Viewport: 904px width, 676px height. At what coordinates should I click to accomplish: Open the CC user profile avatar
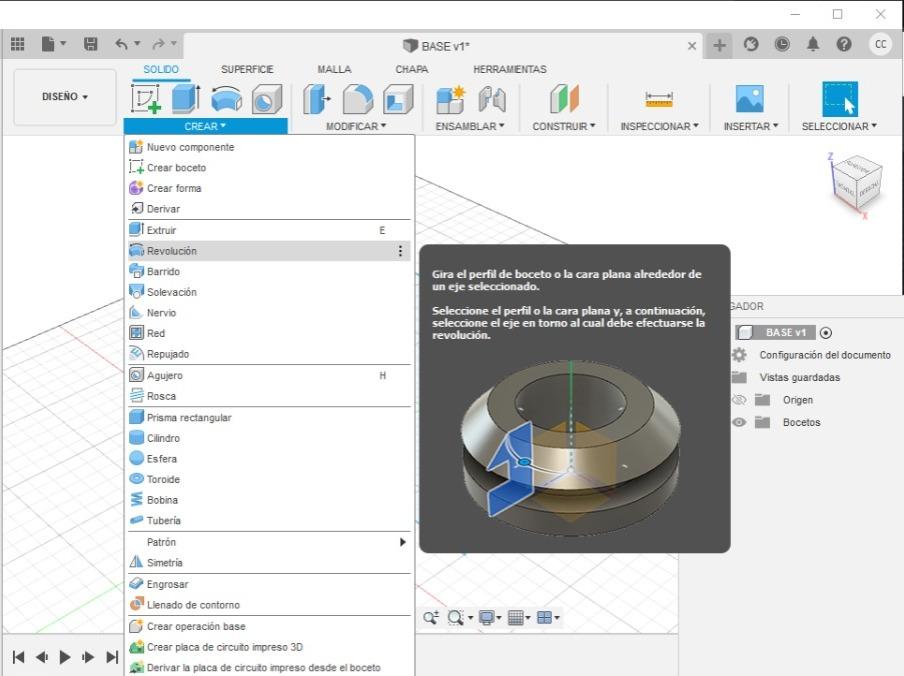[880, 44]
